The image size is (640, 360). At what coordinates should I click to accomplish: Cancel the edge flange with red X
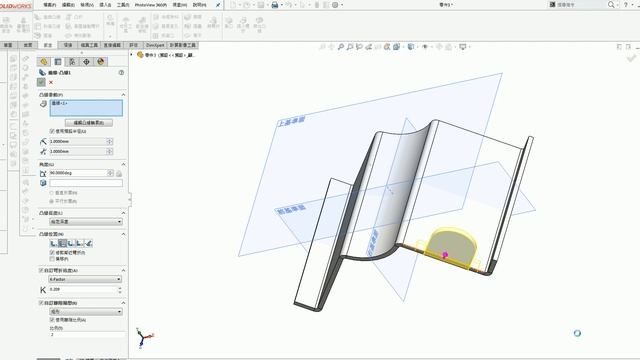coord(51,82)
